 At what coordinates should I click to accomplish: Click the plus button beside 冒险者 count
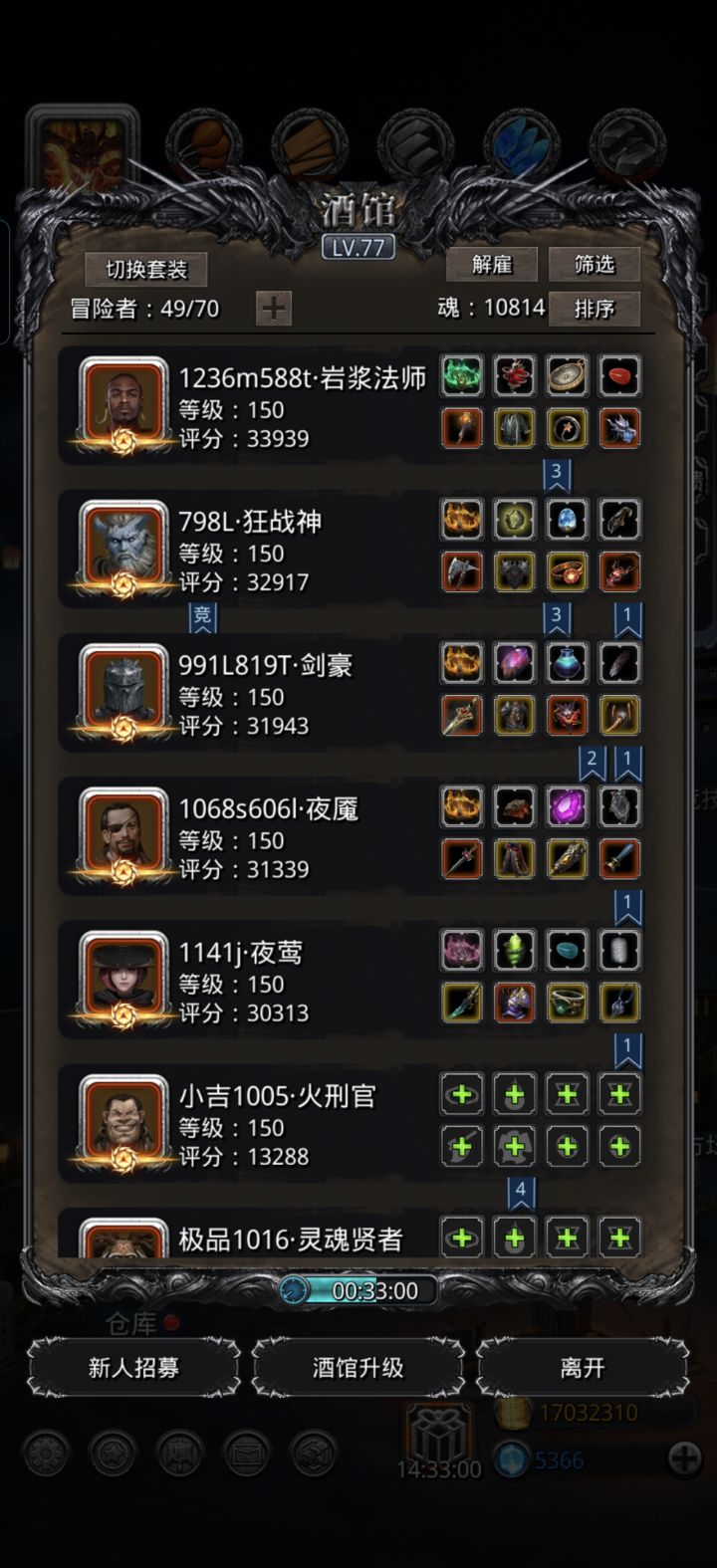(274, 309)
